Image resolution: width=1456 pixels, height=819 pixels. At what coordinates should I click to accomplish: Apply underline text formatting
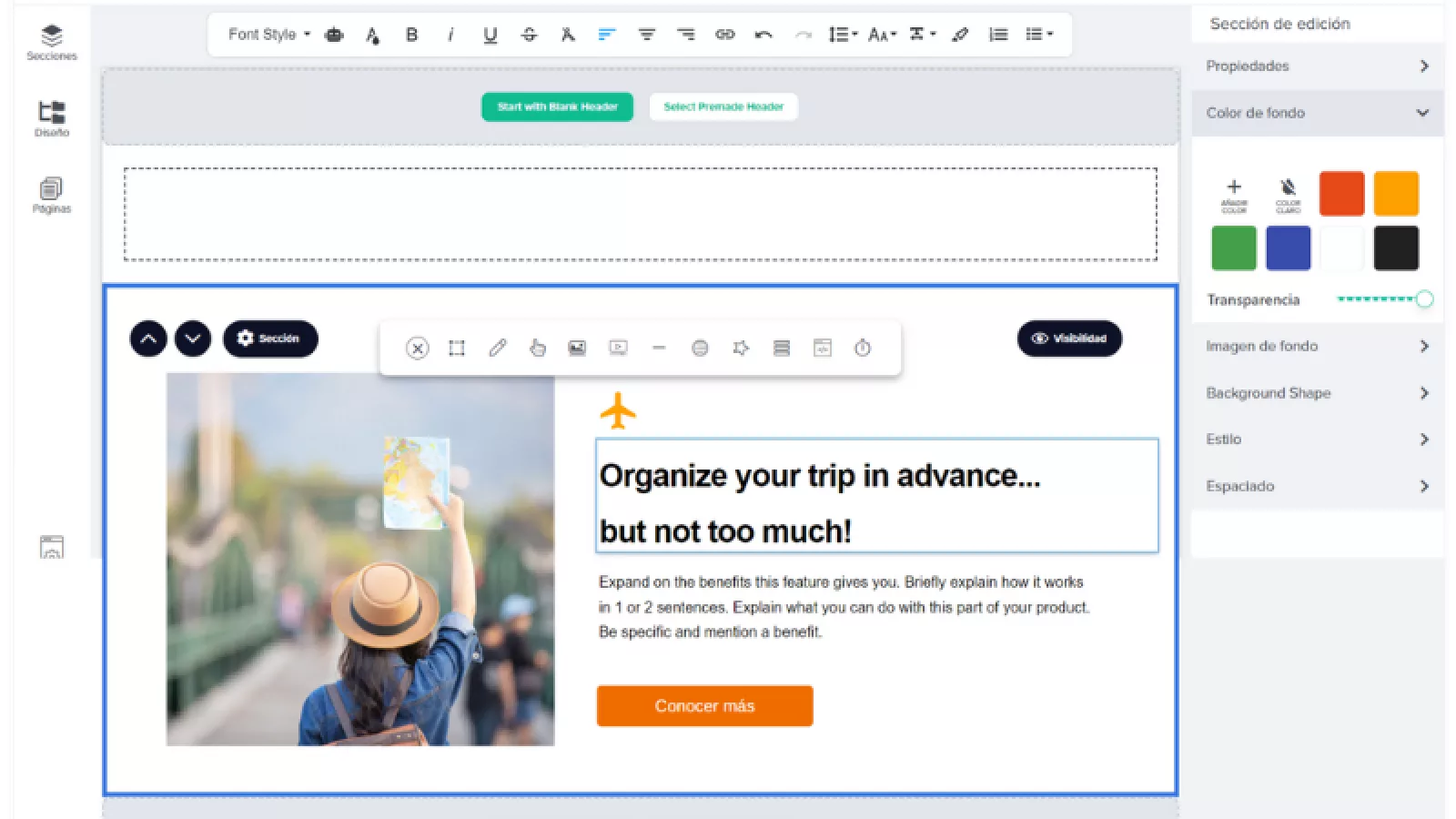point(490,35)
